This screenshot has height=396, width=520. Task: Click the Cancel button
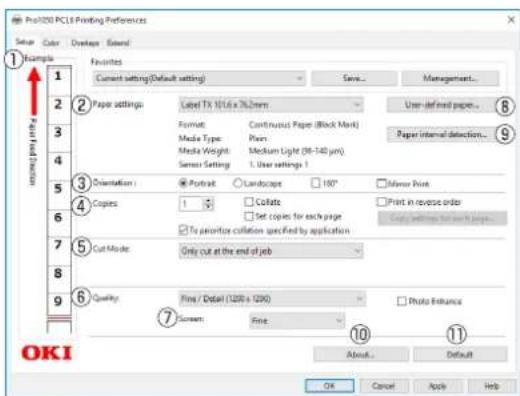click(384, 386)
